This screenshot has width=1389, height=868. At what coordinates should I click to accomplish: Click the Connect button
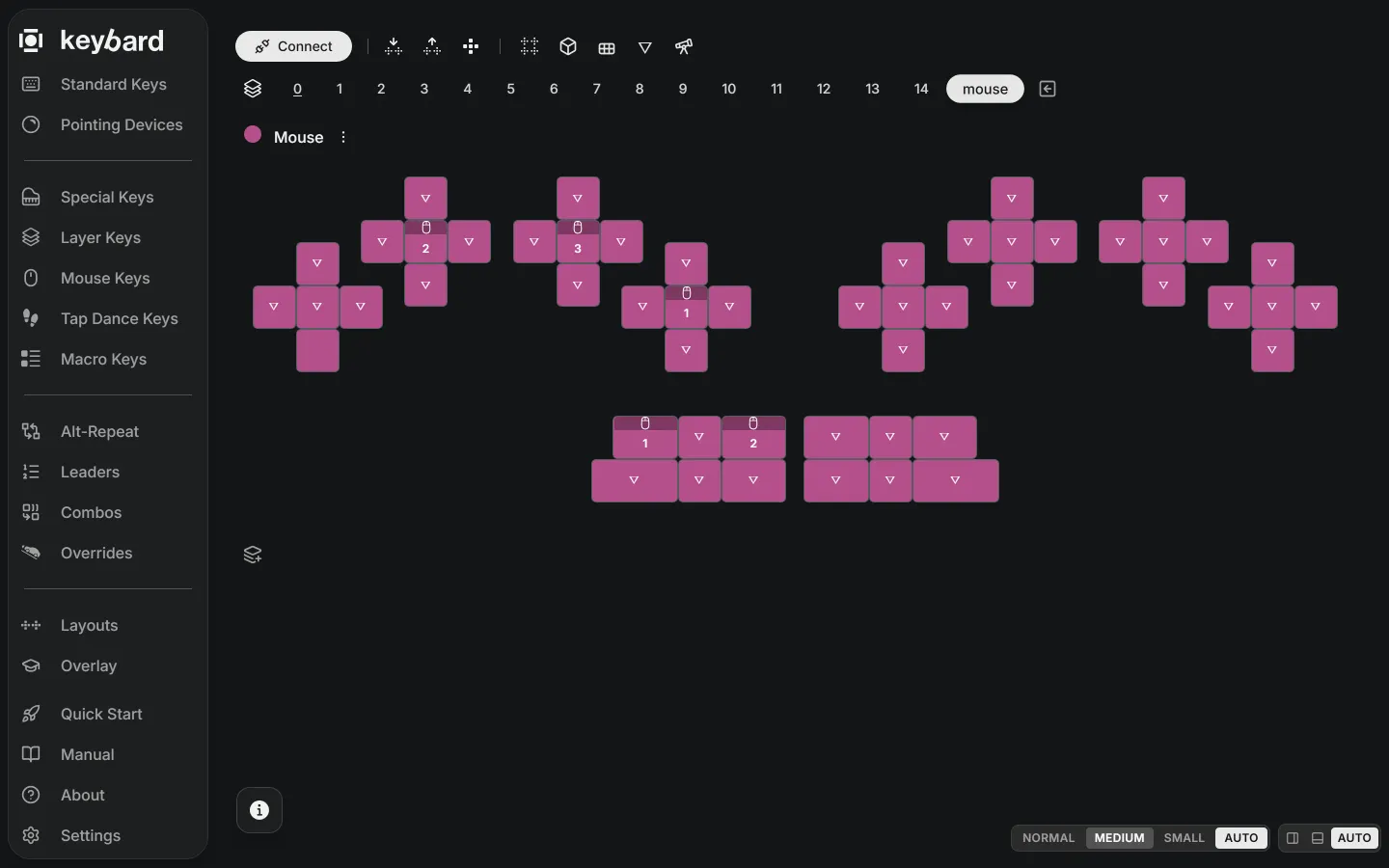(x=293, y=46)
